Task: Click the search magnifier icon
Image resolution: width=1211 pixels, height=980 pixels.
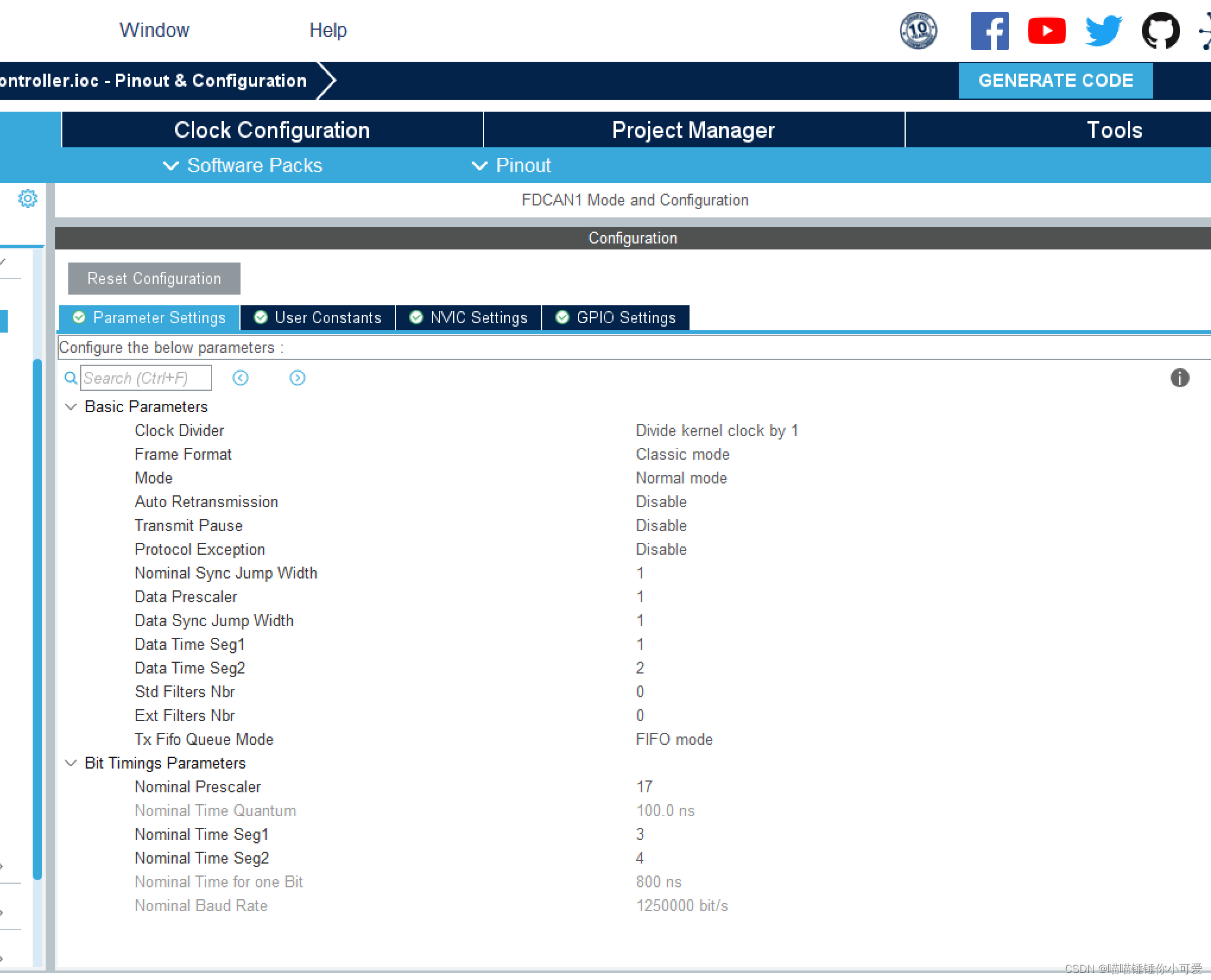Action: pyautogui.click(x=71, y=378)
